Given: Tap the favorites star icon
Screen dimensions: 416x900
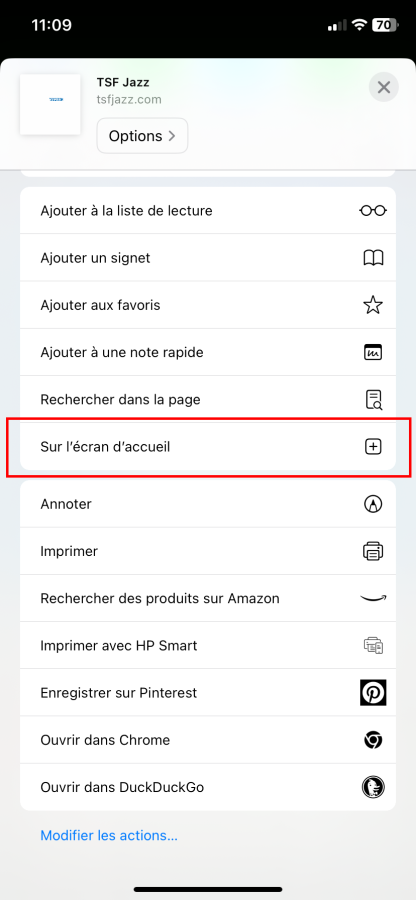Looking at the screenshot, I should tap(373, 305).
